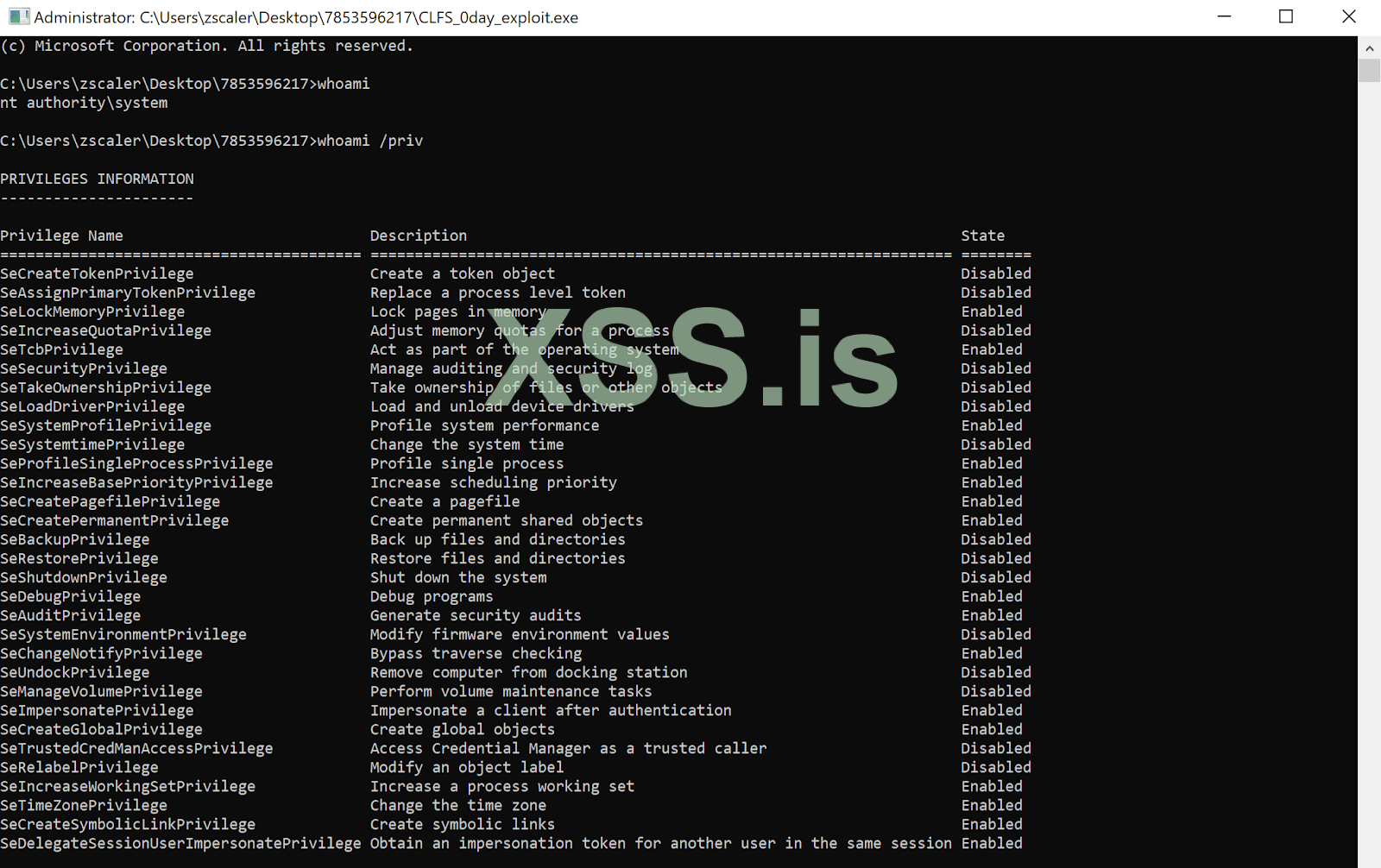Viewport: 1381px width, 868px height.
Task: Click the "Privilege Name" column header
Action: tap(61, 236)
